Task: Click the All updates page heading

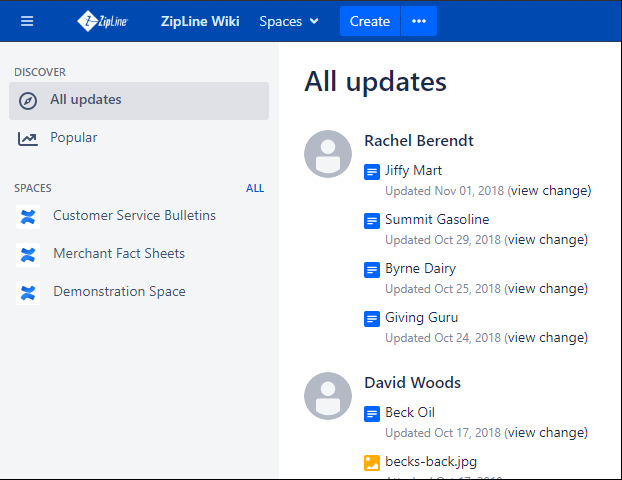Action: click(x=375, y=82)
